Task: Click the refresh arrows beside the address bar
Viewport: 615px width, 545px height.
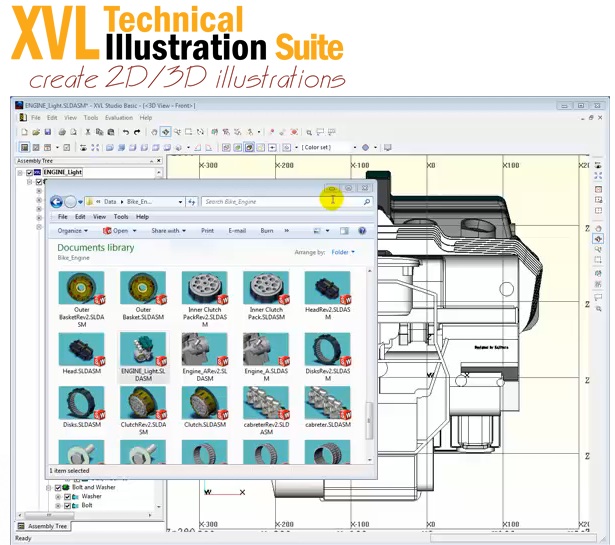Action: (x=191, y=202)
